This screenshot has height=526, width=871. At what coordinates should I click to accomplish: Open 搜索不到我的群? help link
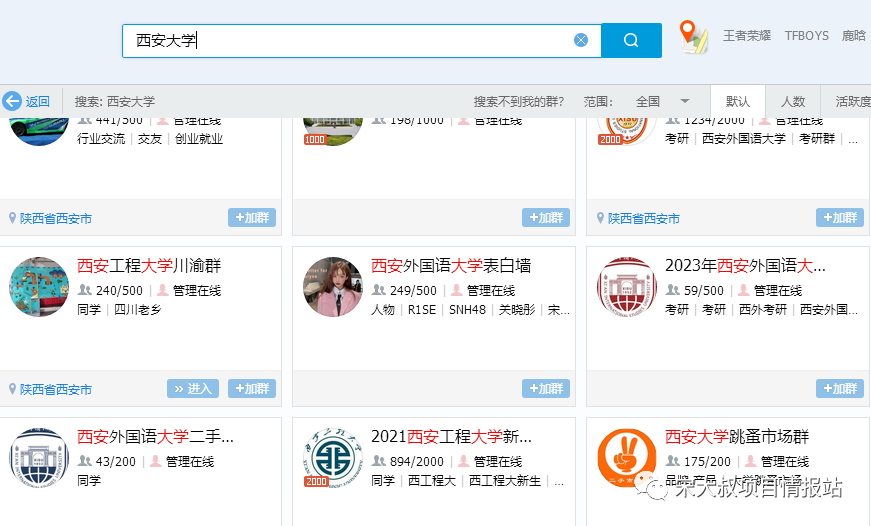pyautogui.click(x=518, y=102)
